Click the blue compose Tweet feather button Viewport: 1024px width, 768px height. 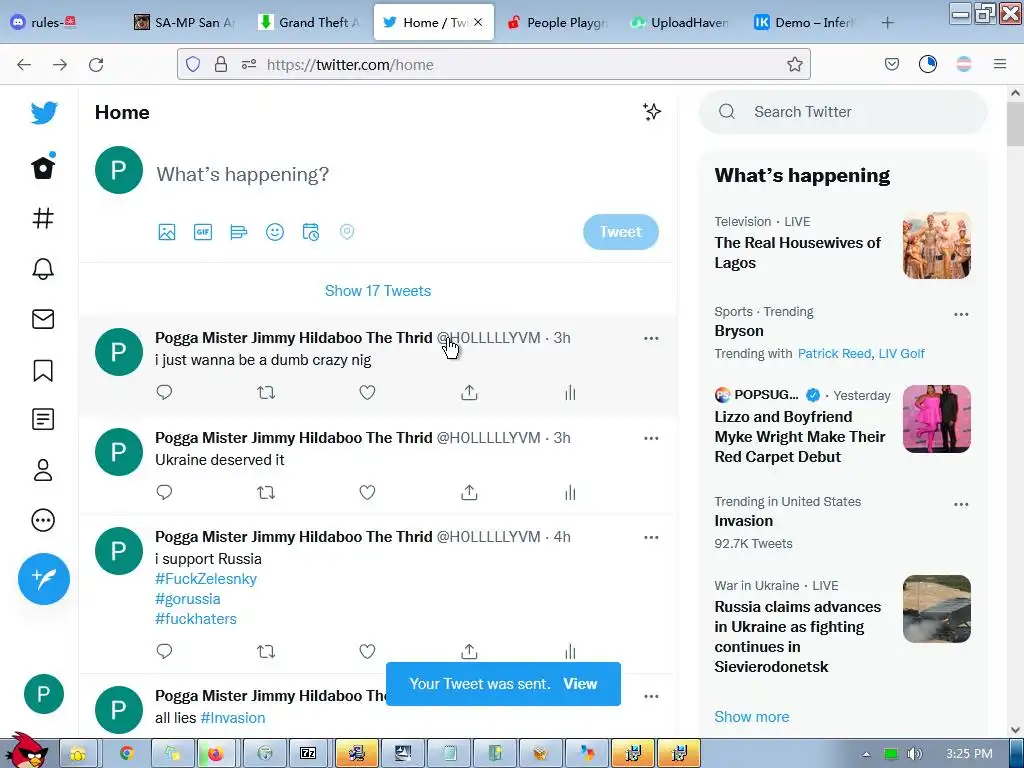click(x=44, y=579)
